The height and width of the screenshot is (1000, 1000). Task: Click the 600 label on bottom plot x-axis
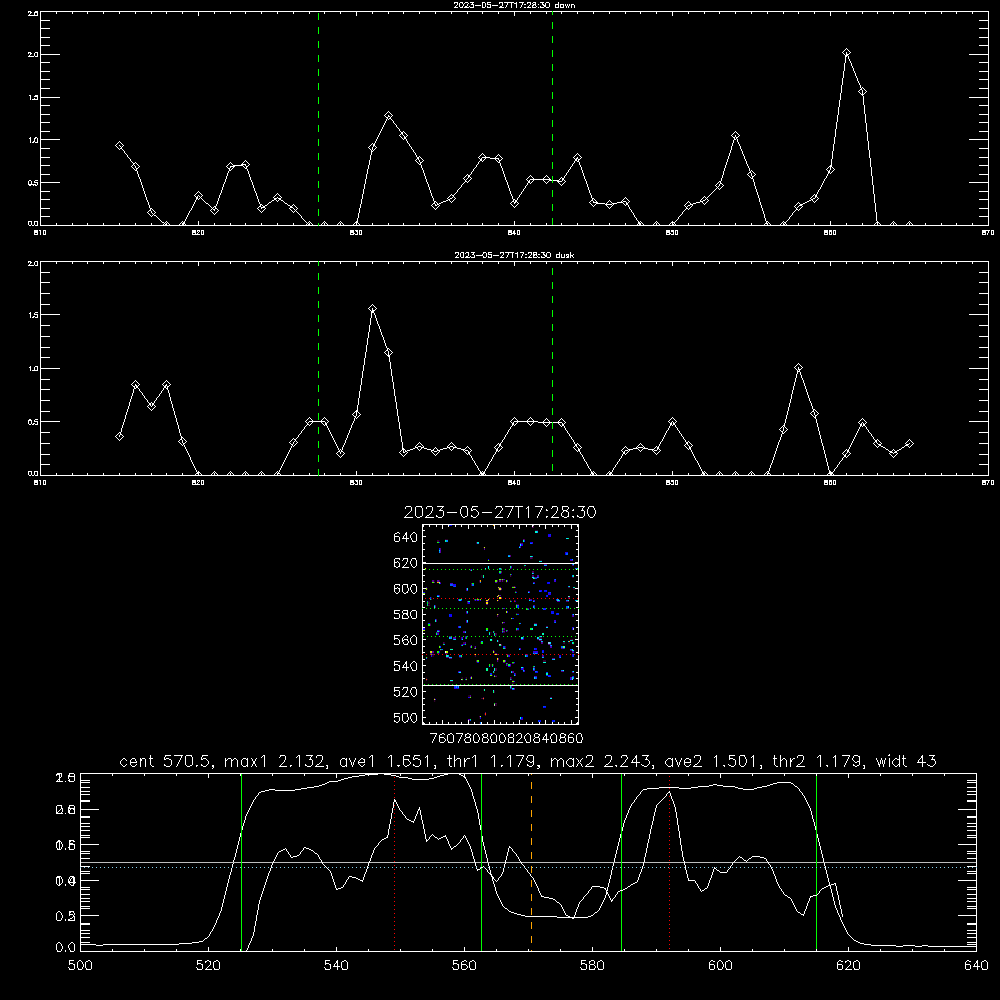click(x=721, y=966)
